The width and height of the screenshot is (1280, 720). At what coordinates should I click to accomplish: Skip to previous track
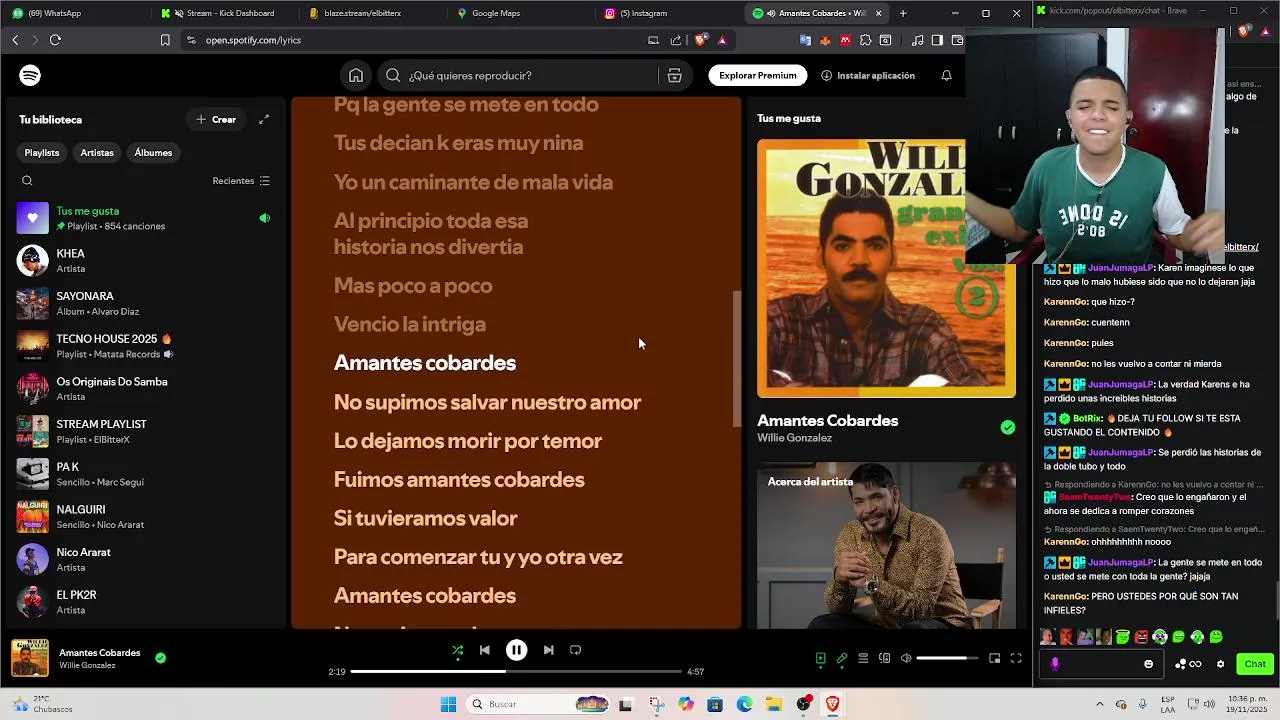(x=485, y=650)
